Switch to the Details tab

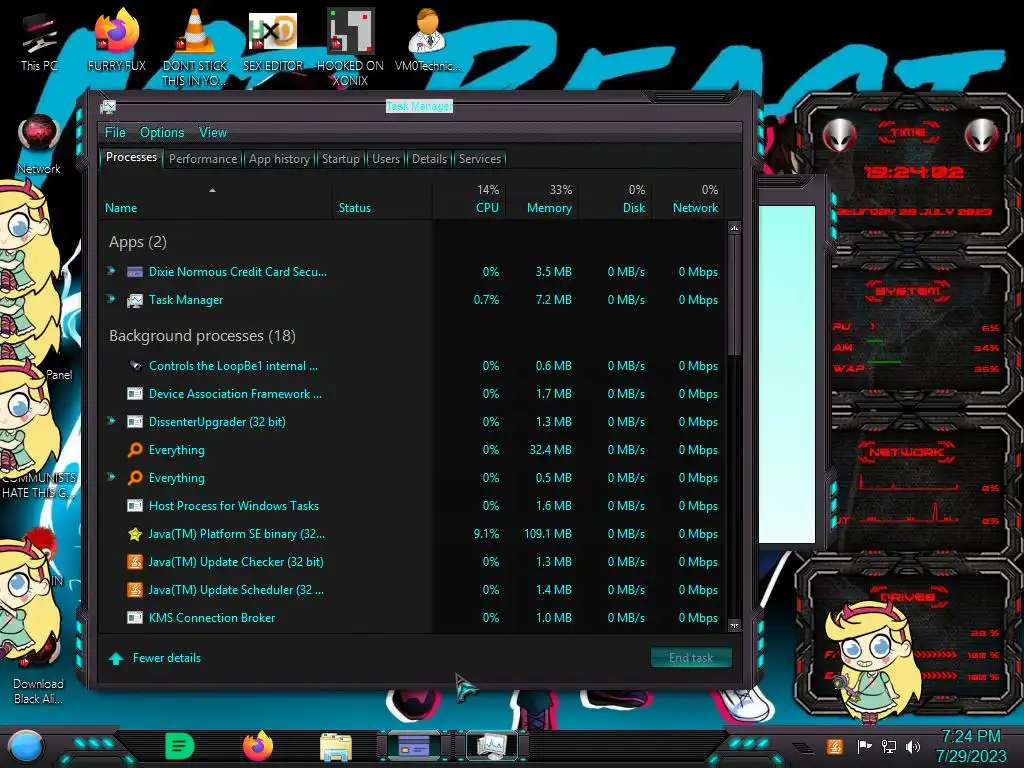tap(429, 159)
